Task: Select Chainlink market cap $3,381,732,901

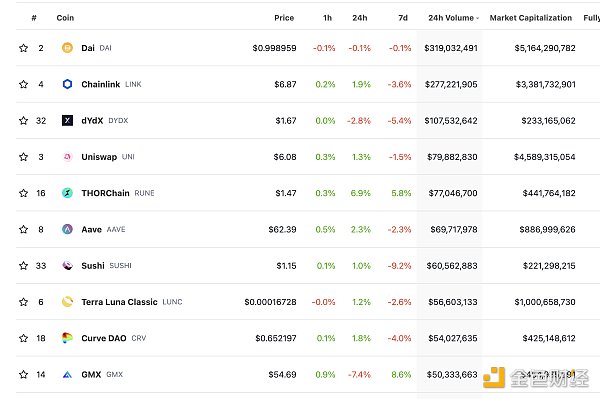Action: tap(546, 84)
